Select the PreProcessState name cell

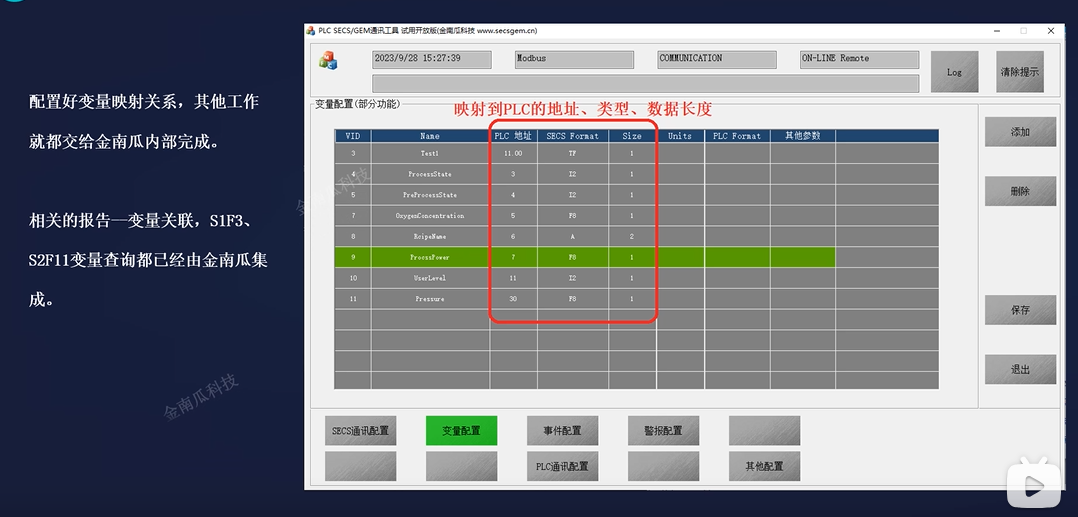click(x=430, y=195)
